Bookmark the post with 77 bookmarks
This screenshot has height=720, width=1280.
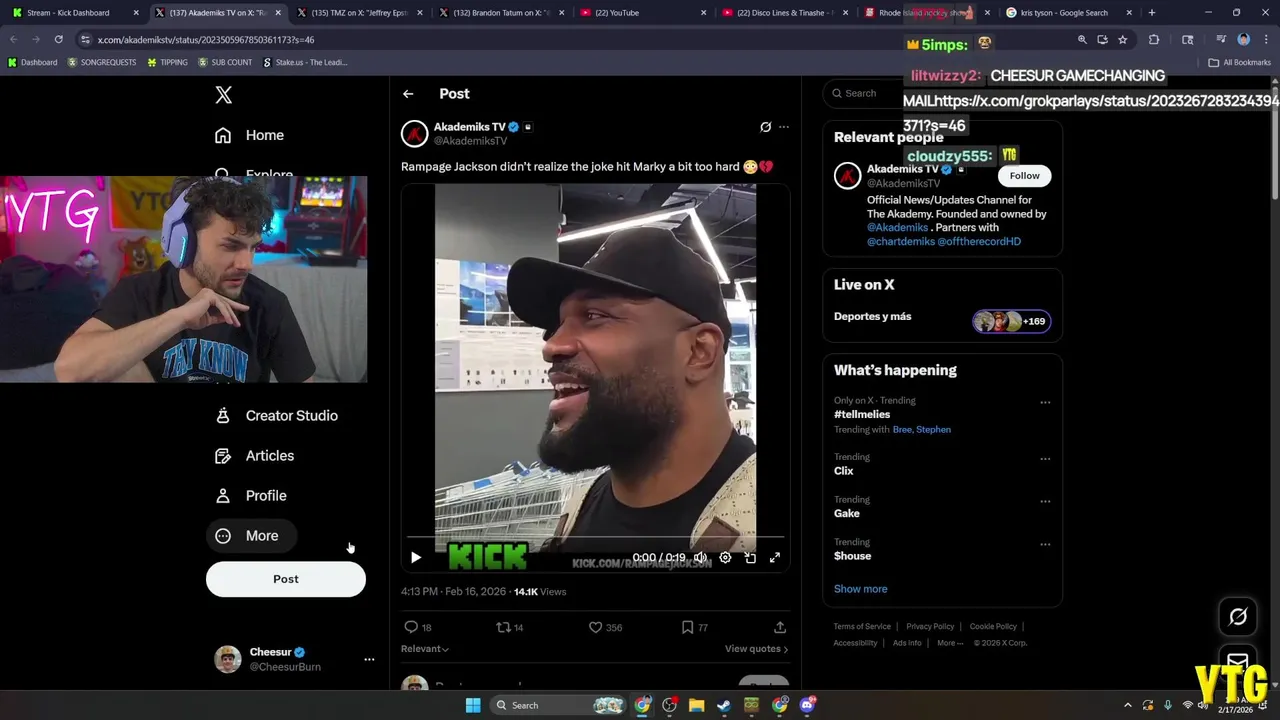(x=687, y=627)
